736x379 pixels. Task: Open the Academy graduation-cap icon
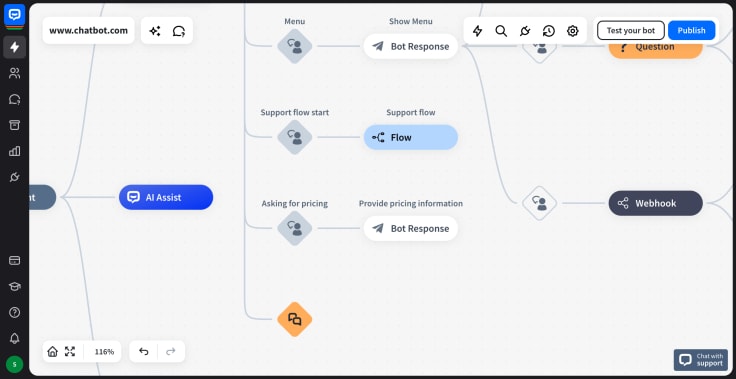click(14, 286)
